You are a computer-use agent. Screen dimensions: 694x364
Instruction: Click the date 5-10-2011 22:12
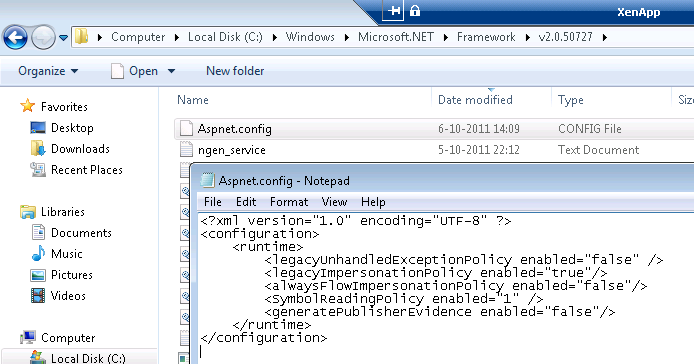pos(479,150)
